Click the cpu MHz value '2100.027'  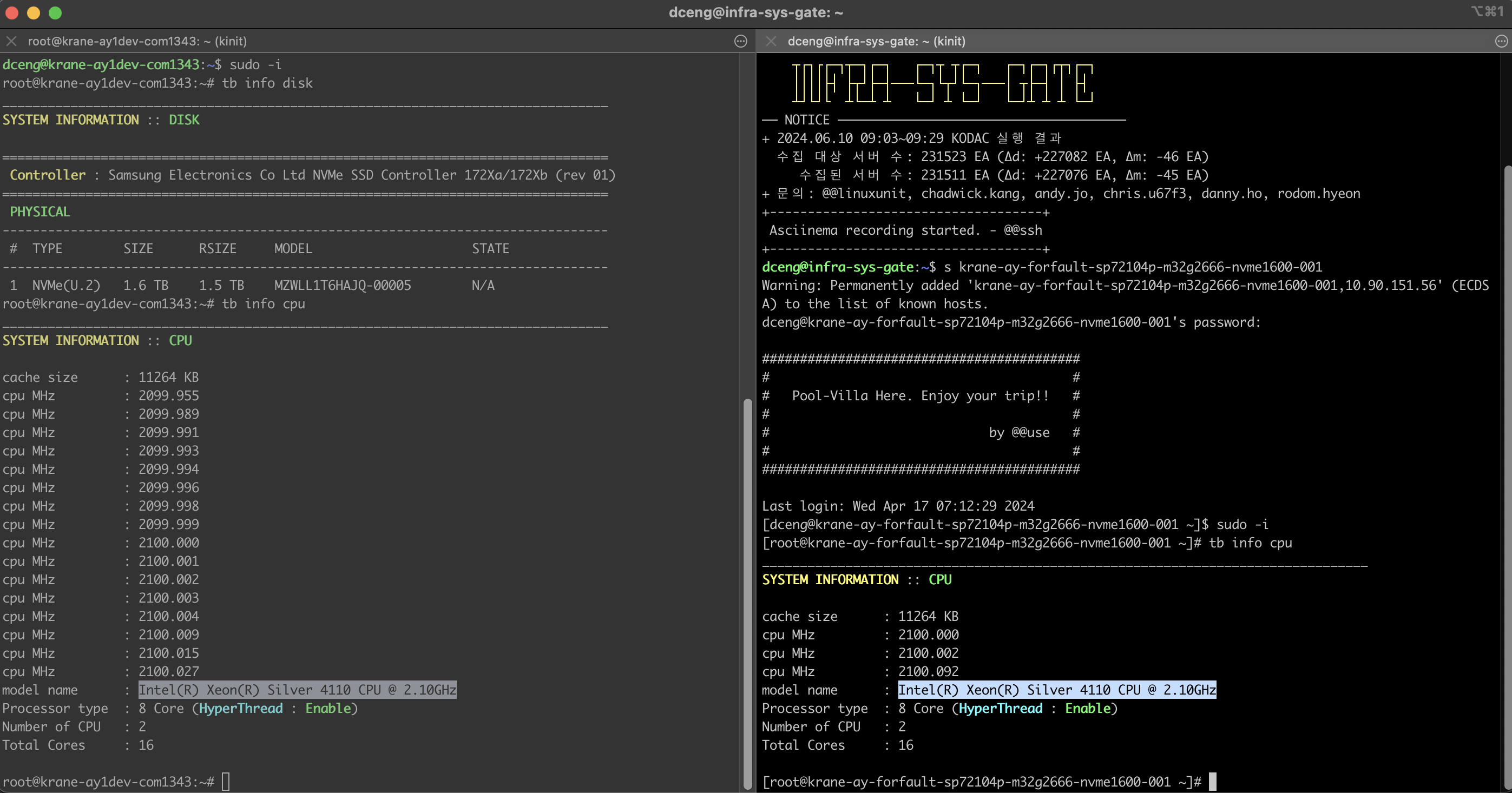click(x=168, y=672)
